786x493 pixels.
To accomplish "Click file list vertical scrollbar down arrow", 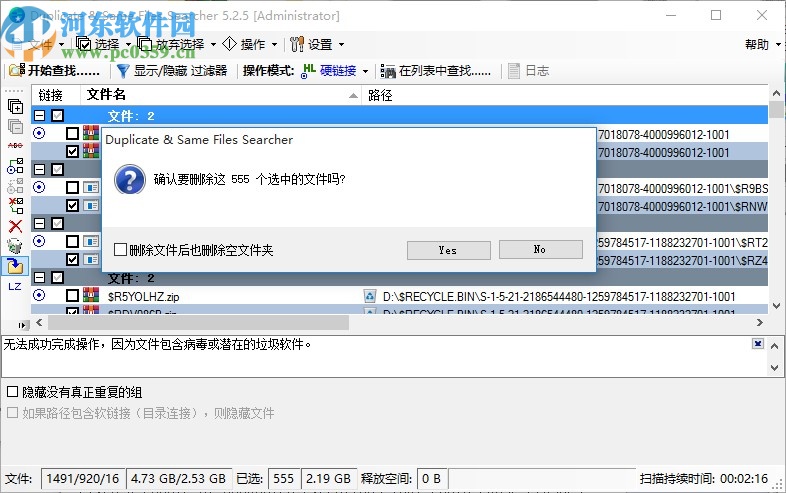I will point(776,305).
